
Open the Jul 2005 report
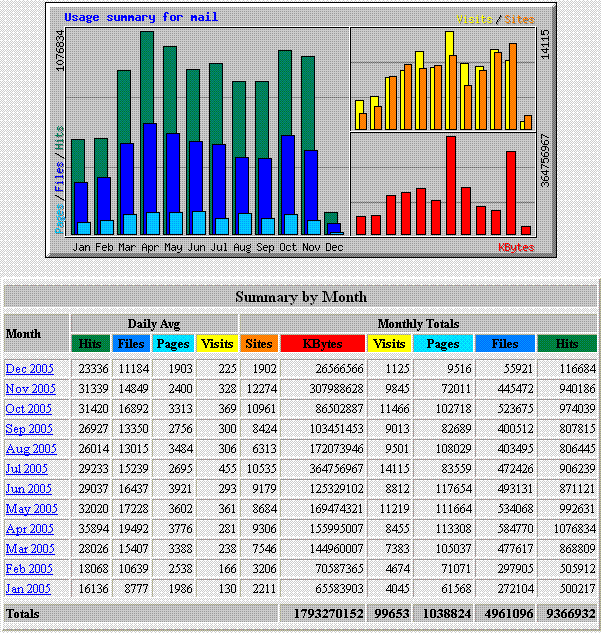[27, 469]
